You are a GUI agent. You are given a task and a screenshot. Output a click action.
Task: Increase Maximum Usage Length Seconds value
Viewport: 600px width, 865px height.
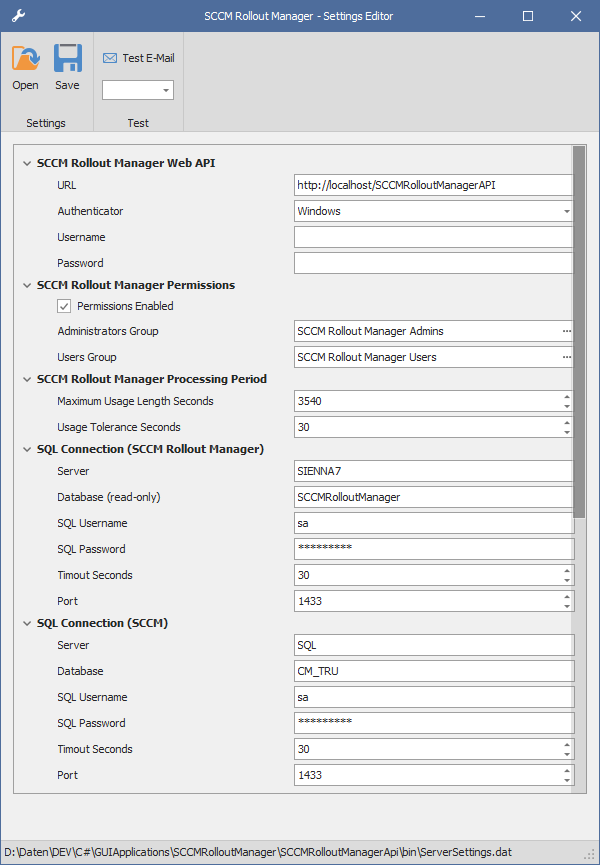[567, 397]
